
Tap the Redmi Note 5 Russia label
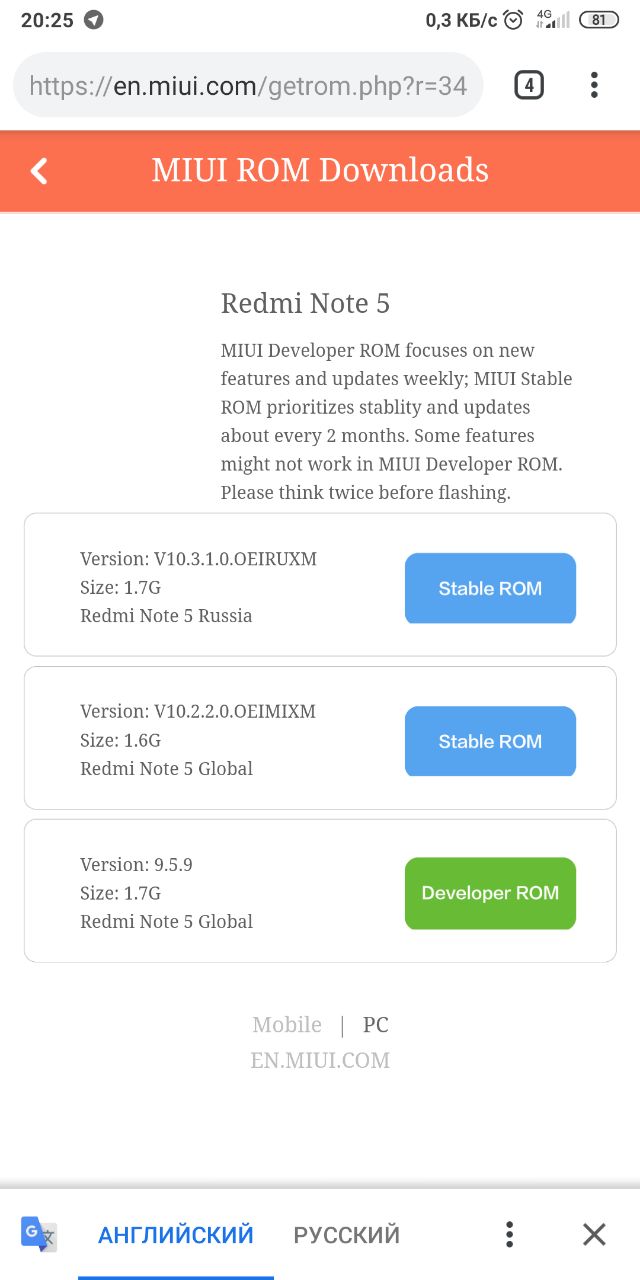[x=166, y=616]
